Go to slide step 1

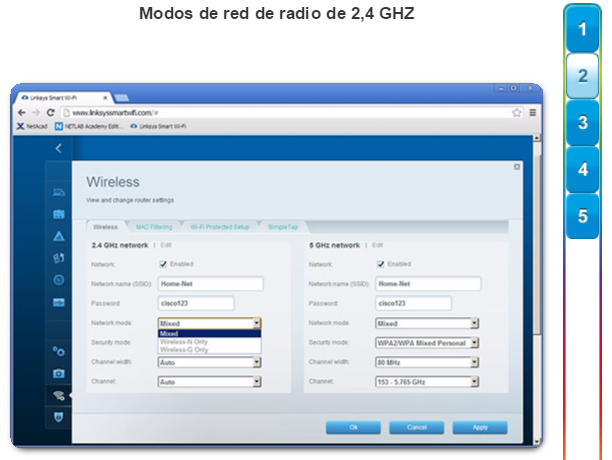582,29
